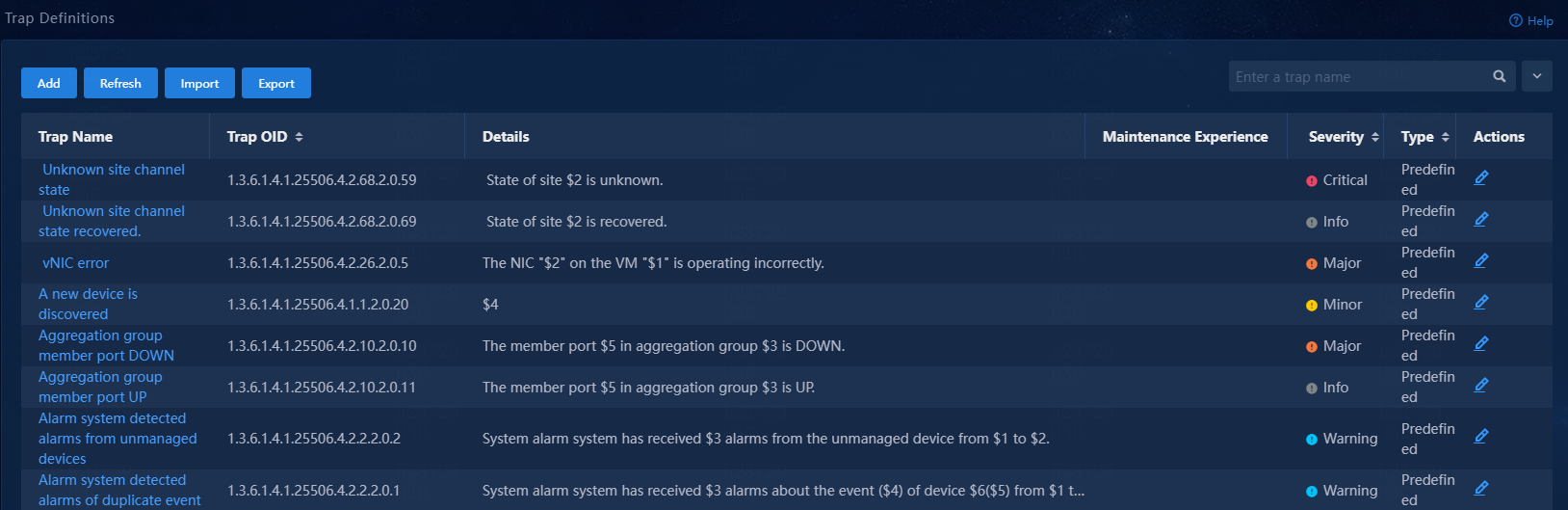Edit alarms from unmanaged devices trap

1481,436
